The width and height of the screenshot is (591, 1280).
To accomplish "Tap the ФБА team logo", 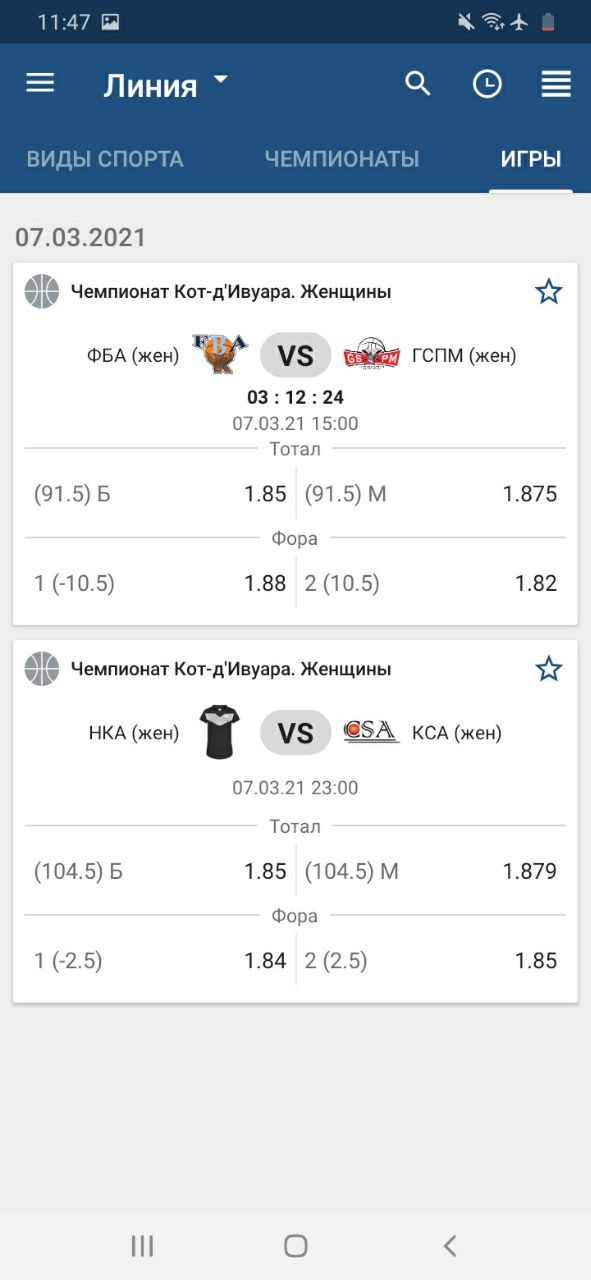I will [x=220, y=354].
